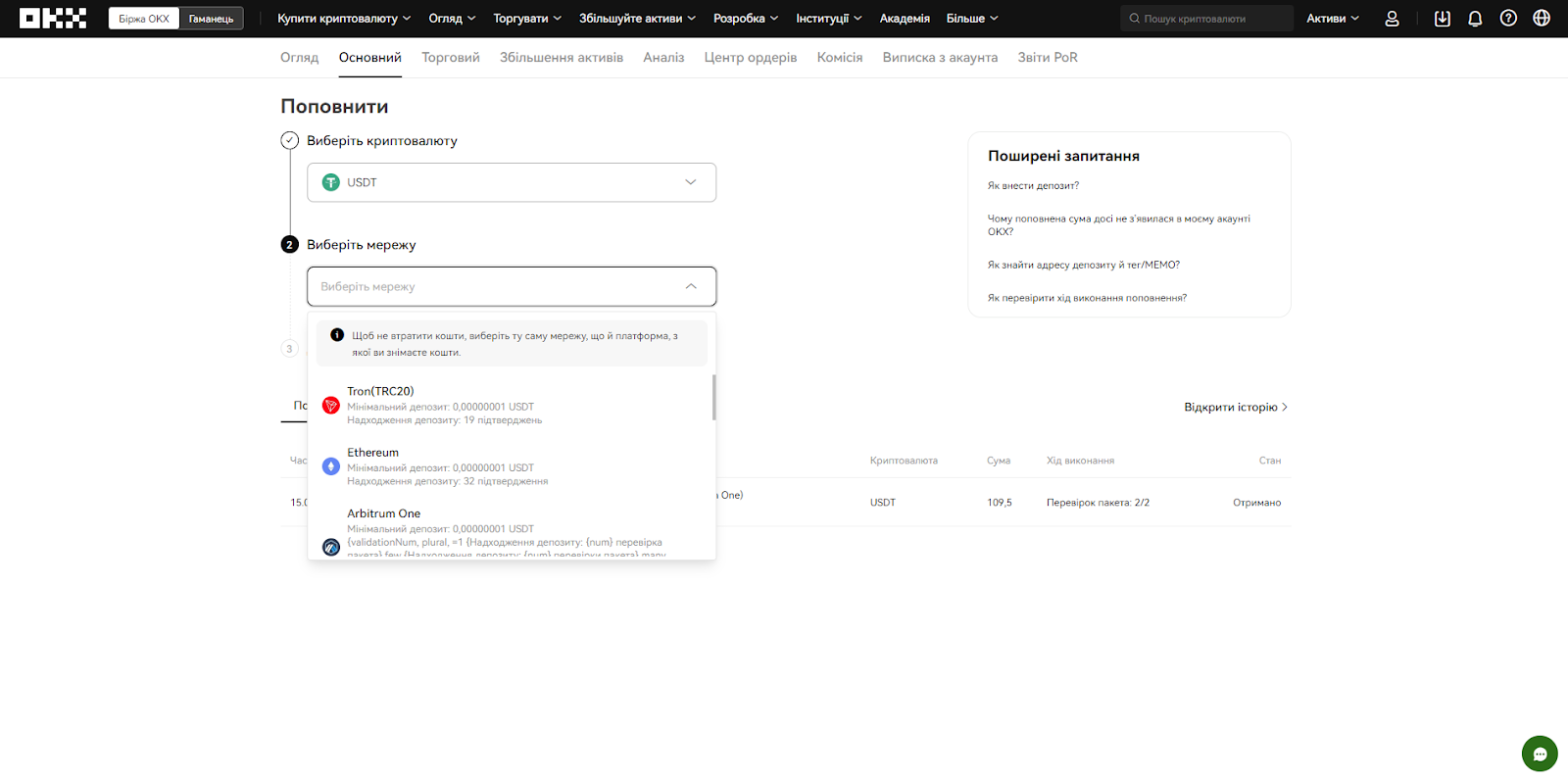Open FAQ Як внести депозит?
Viewport: 1568px width, 780px height.
(1033, 185)
